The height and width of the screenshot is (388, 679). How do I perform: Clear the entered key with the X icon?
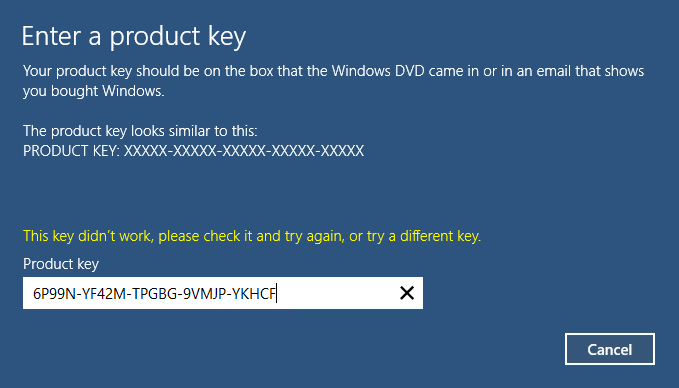407,293
